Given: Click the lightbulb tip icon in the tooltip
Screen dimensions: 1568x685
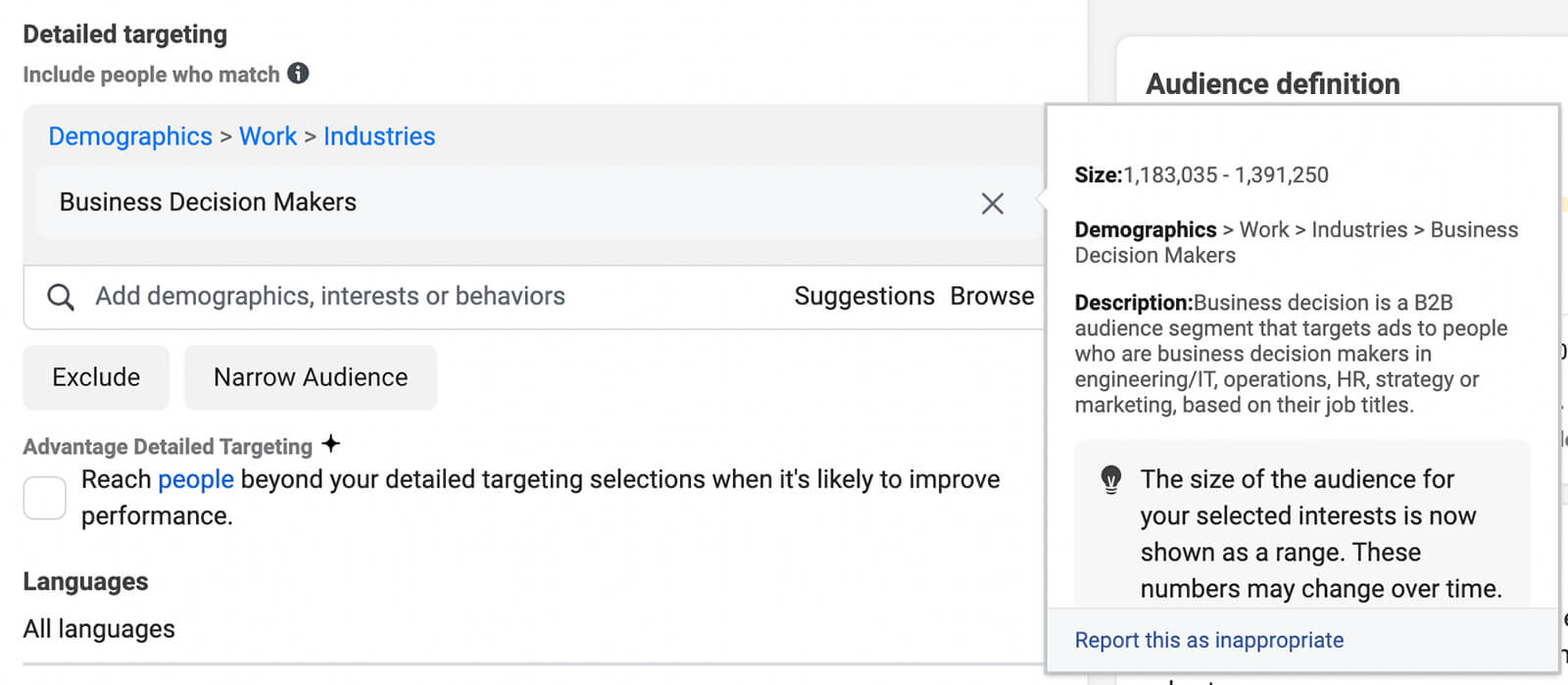Looking at the screenshot, I should [1110, 479].
